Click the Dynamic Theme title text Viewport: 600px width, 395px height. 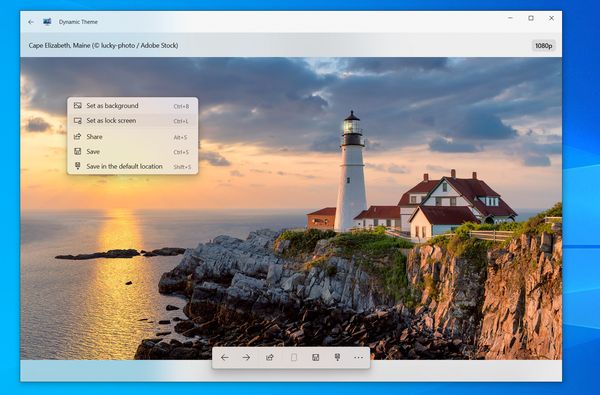(78, 22)
